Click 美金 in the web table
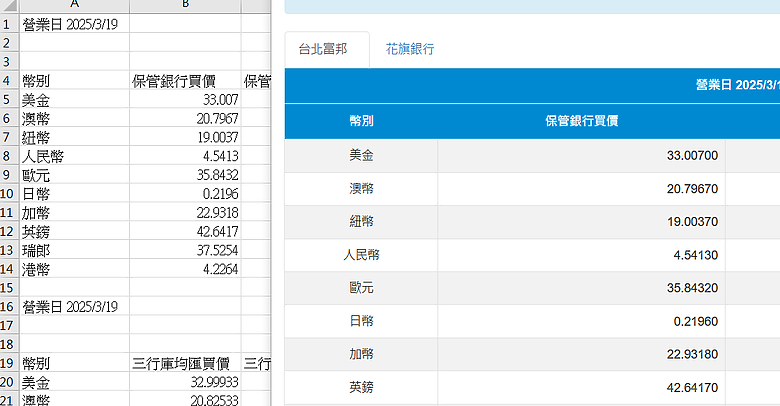 pyautogui.click(x=361, y=155)
